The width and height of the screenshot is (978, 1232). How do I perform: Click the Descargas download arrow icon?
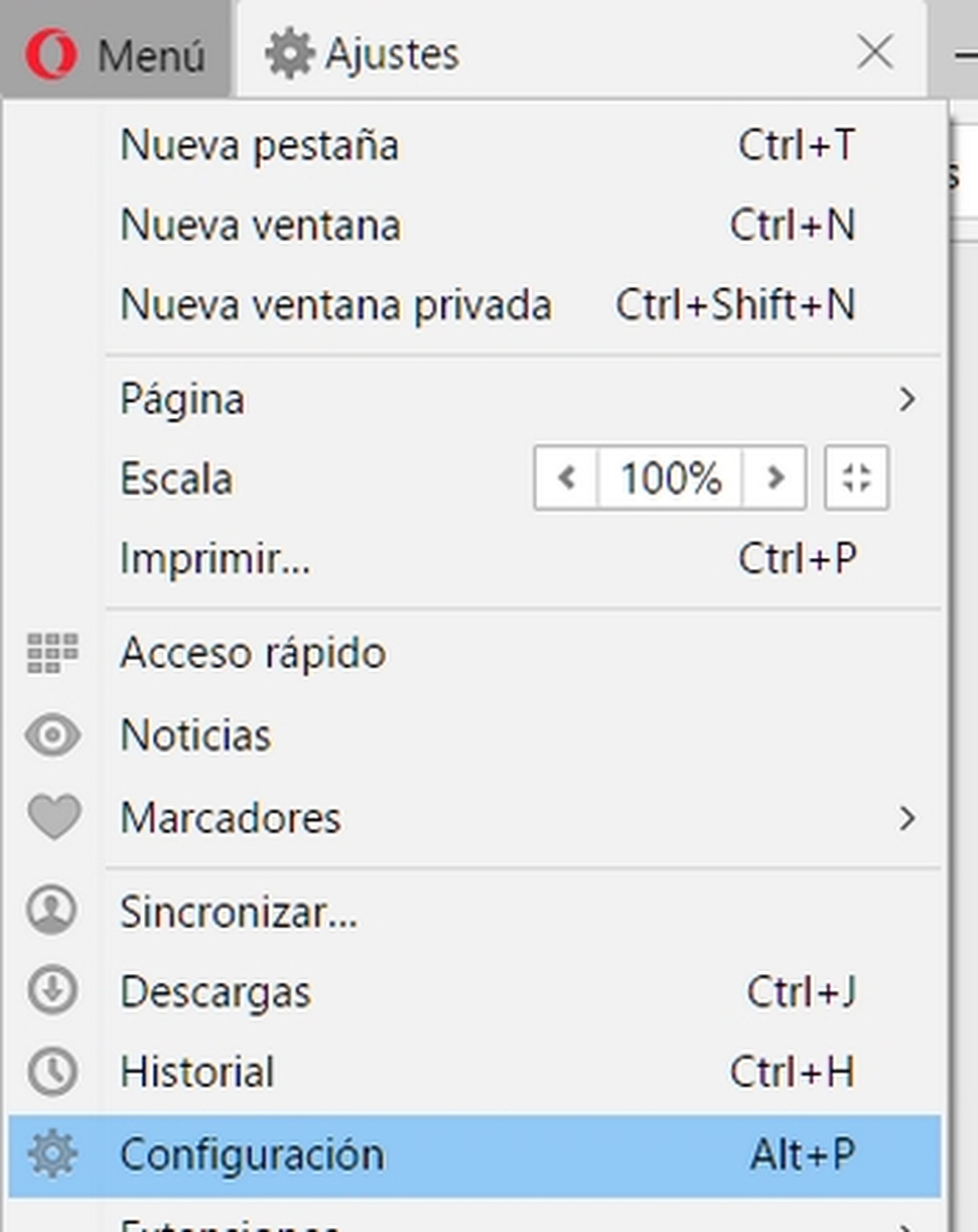pos(53,990)
